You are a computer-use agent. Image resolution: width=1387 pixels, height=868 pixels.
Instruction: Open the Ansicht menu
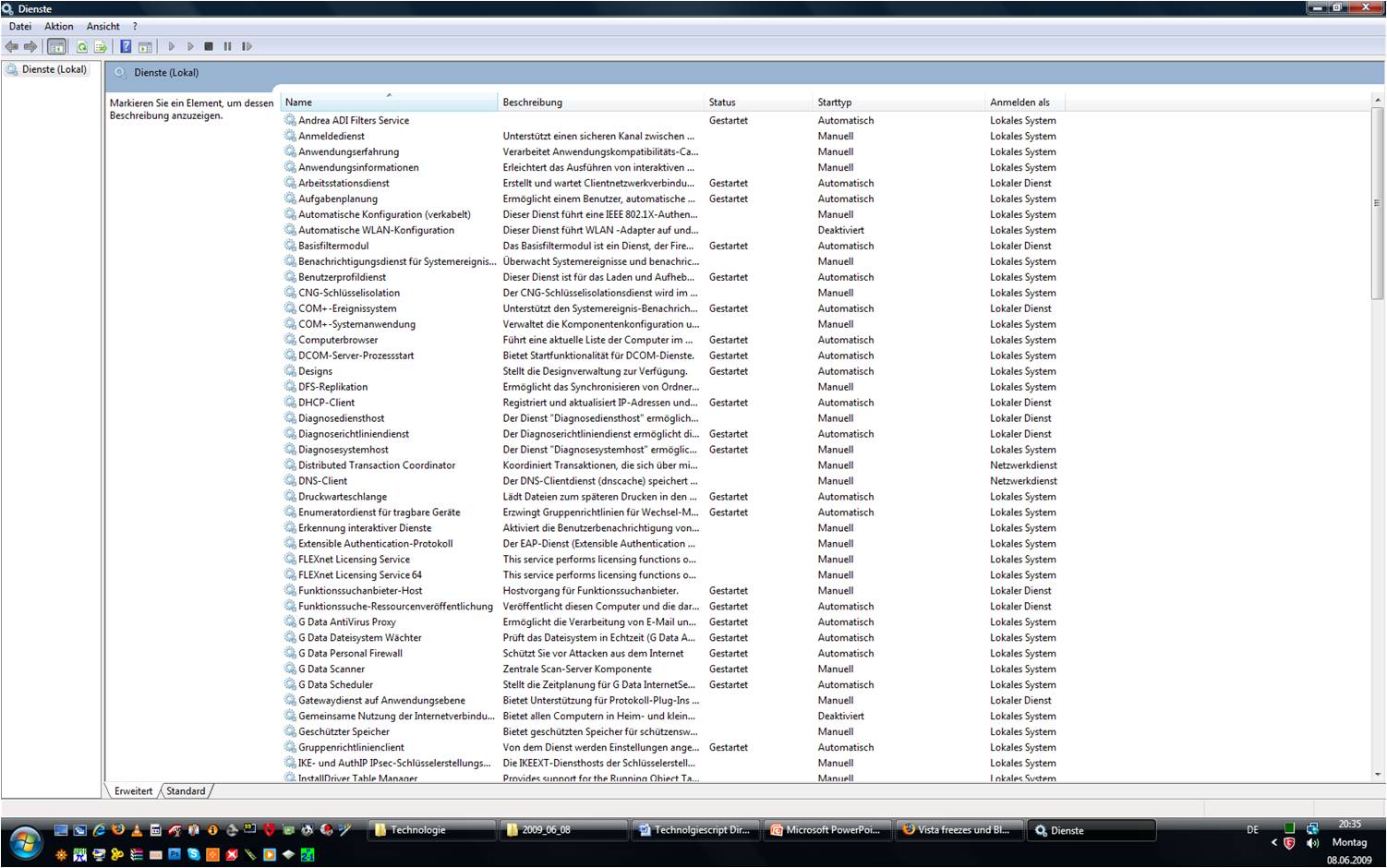point(103,26)
